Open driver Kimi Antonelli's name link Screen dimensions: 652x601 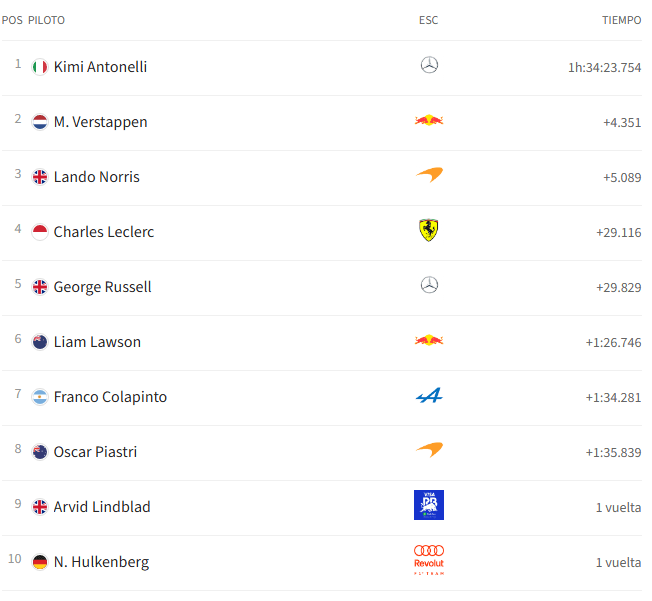[100, 67]
